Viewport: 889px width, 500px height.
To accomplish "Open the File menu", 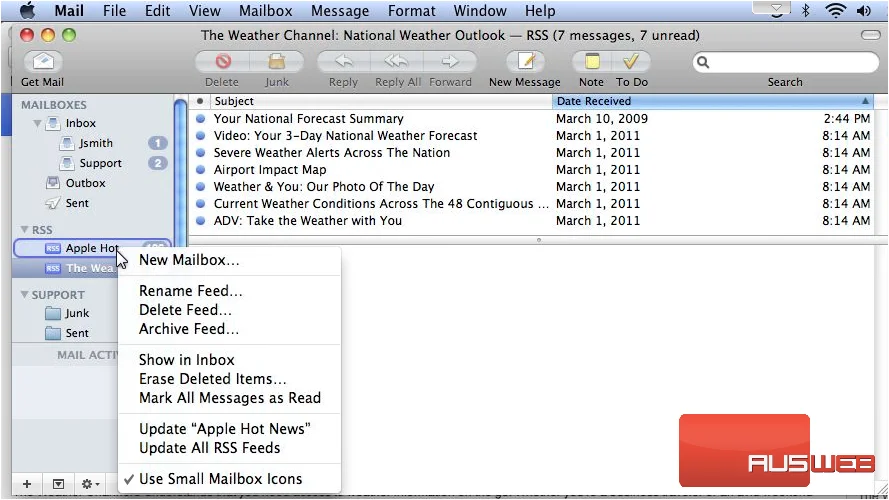I will click(x=114, y=10).
